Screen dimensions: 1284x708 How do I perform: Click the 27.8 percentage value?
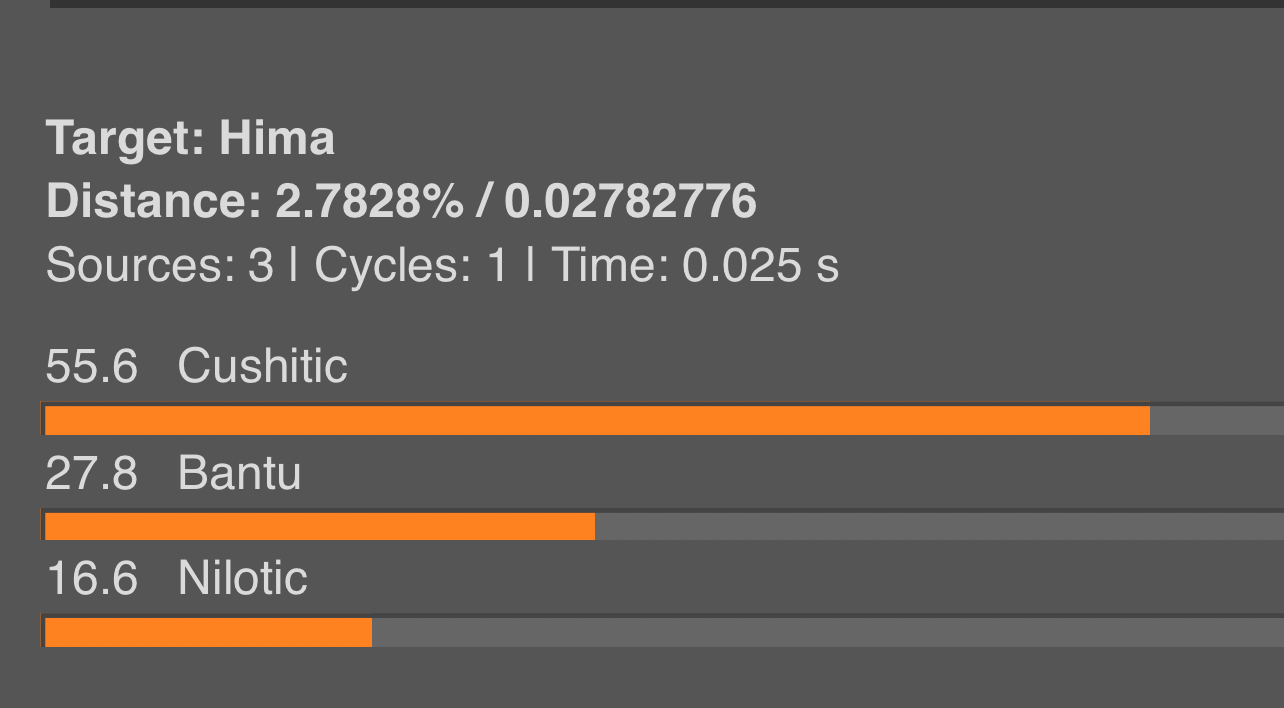point(91,472)
